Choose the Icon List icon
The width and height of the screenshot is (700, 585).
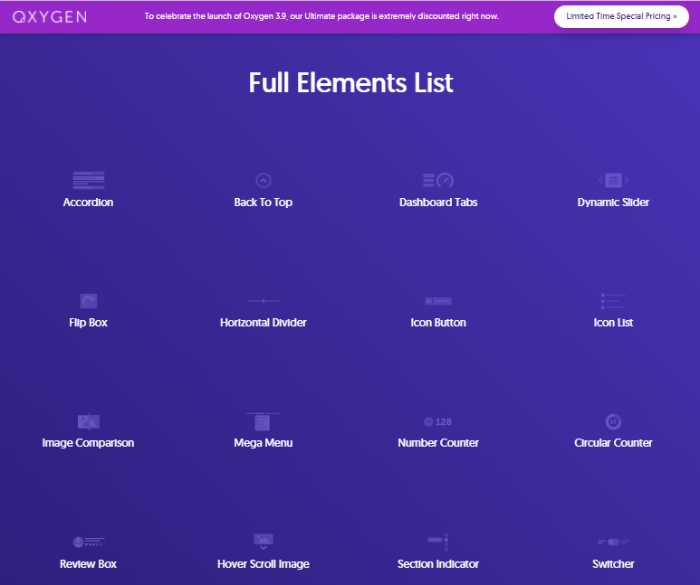point(613,300)
